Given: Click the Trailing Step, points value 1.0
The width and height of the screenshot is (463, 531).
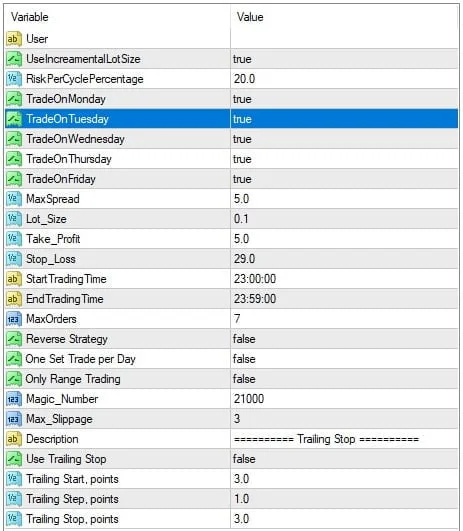Looking at the screenshot, I should point(241,499).
